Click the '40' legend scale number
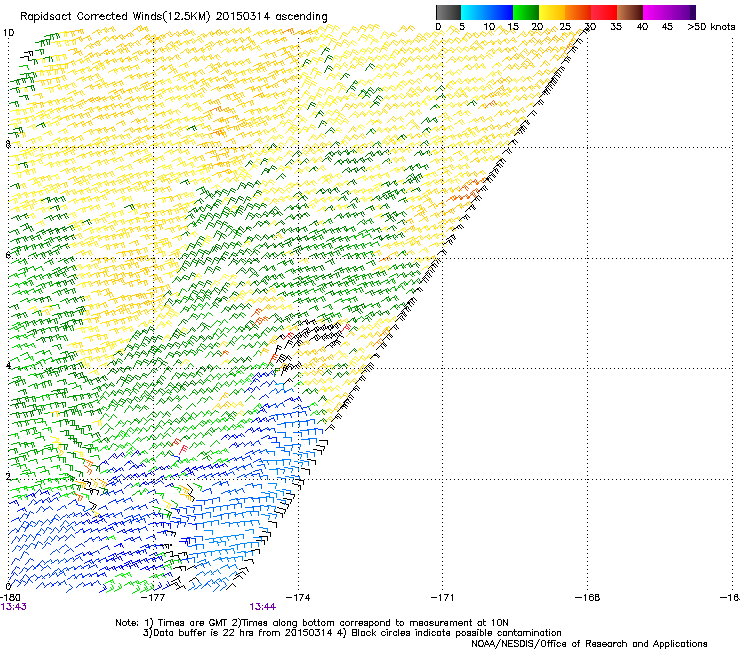Viewport: 740px width, 650px height. (x=642, y=27)
